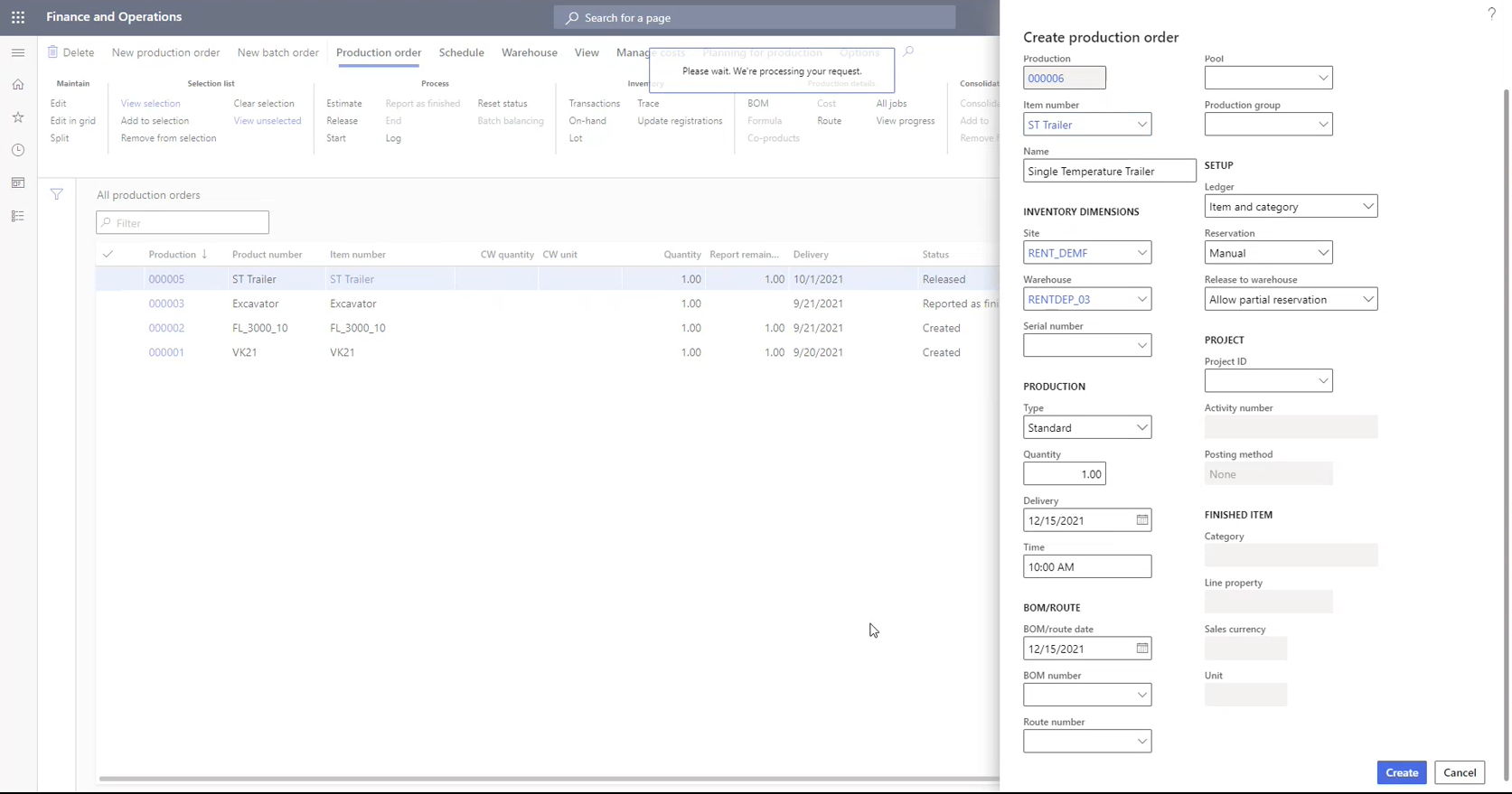This screenshot has height=794, width=1512.
Task: Click Add to selection
Action: pos(155,121)
